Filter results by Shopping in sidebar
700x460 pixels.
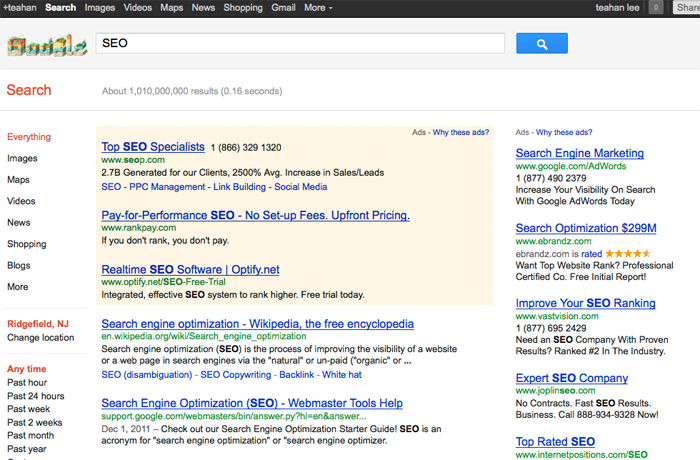pos(27,244)
